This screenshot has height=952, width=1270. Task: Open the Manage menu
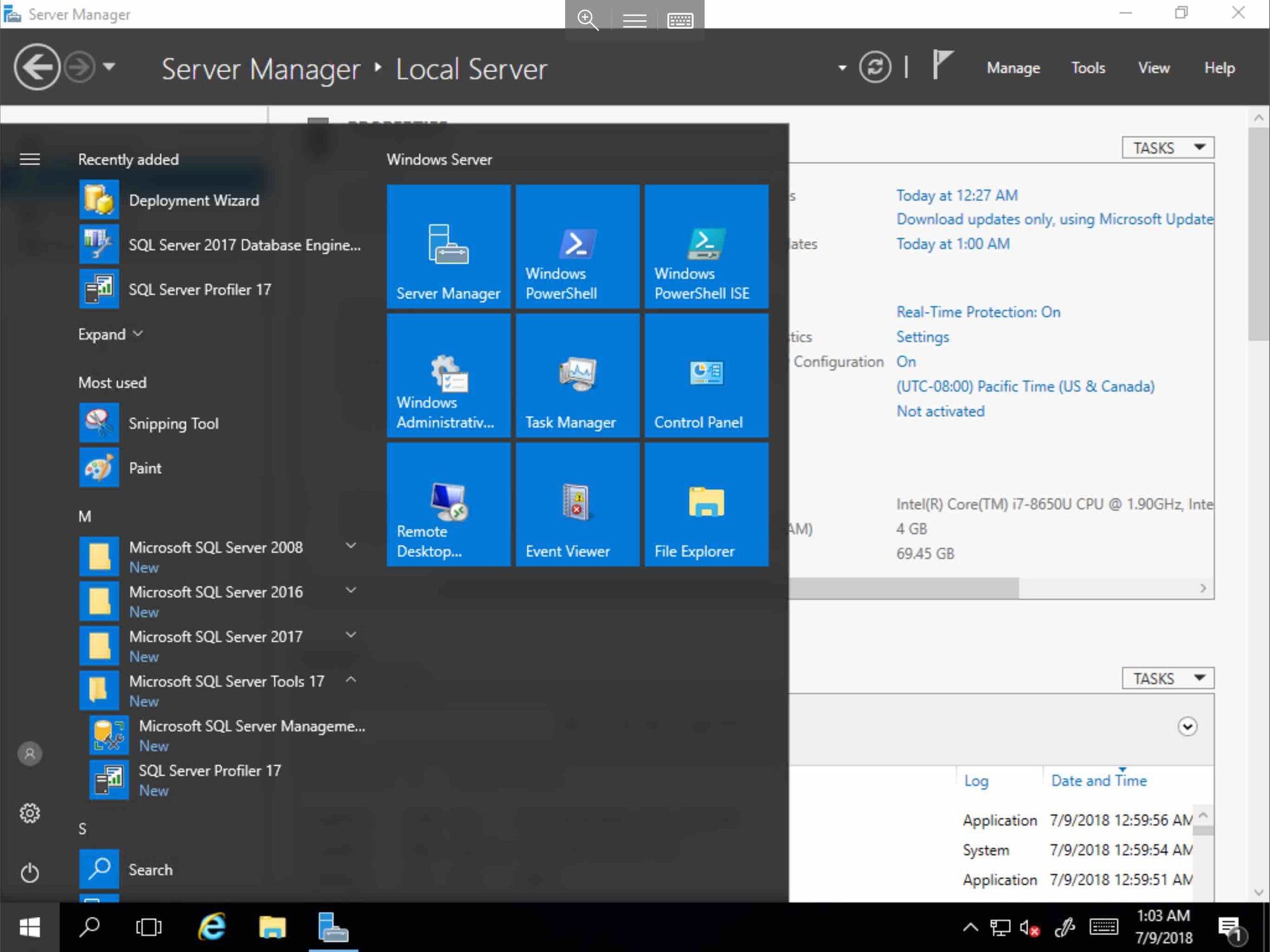(1013, 68)
